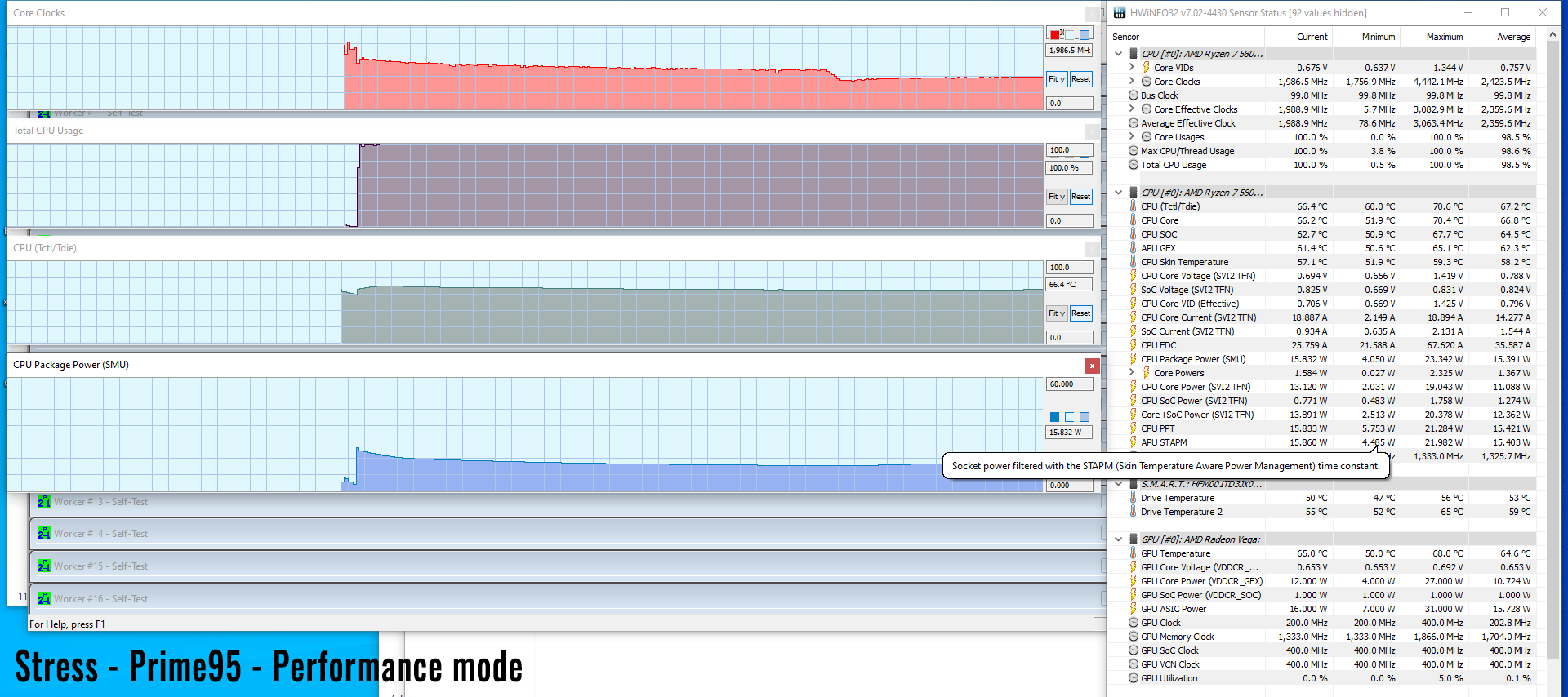Click clock icon of GPU Memory Clock row
The image size is (1568, 697).
pyautogui.click(x=1134, y=637)
